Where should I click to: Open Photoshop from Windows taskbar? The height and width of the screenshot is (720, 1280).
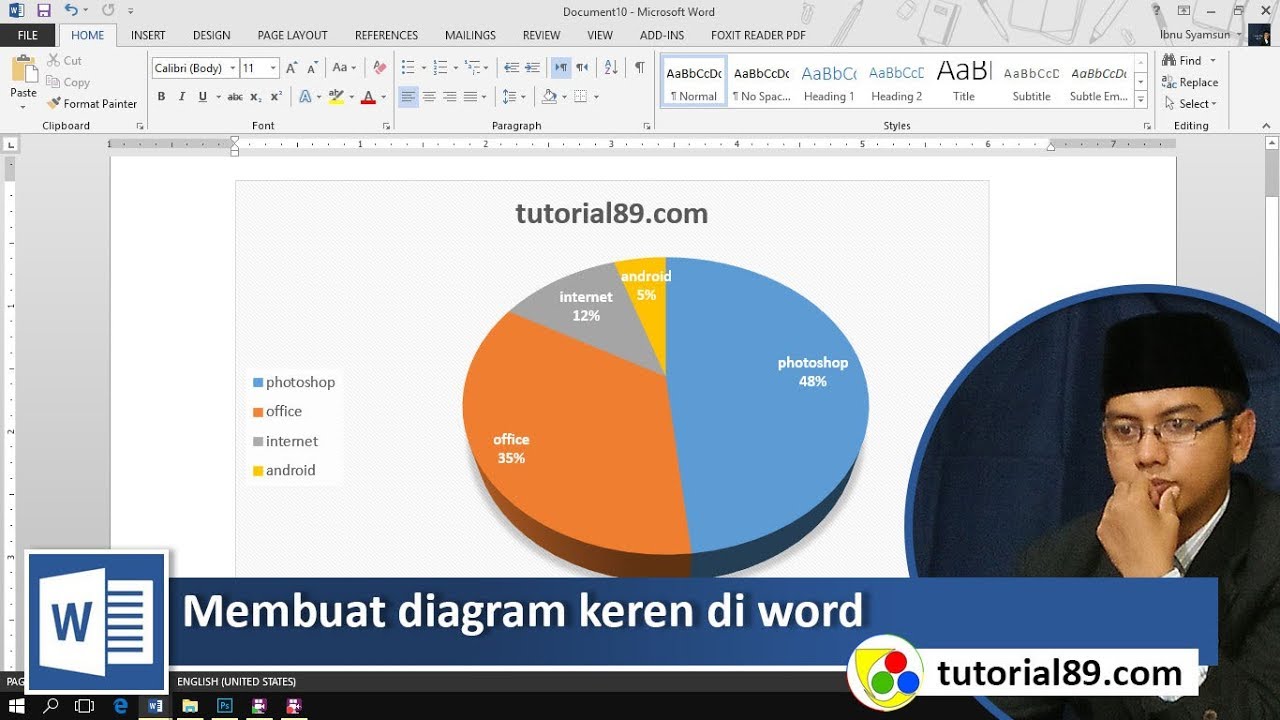[x=225, y=706]
